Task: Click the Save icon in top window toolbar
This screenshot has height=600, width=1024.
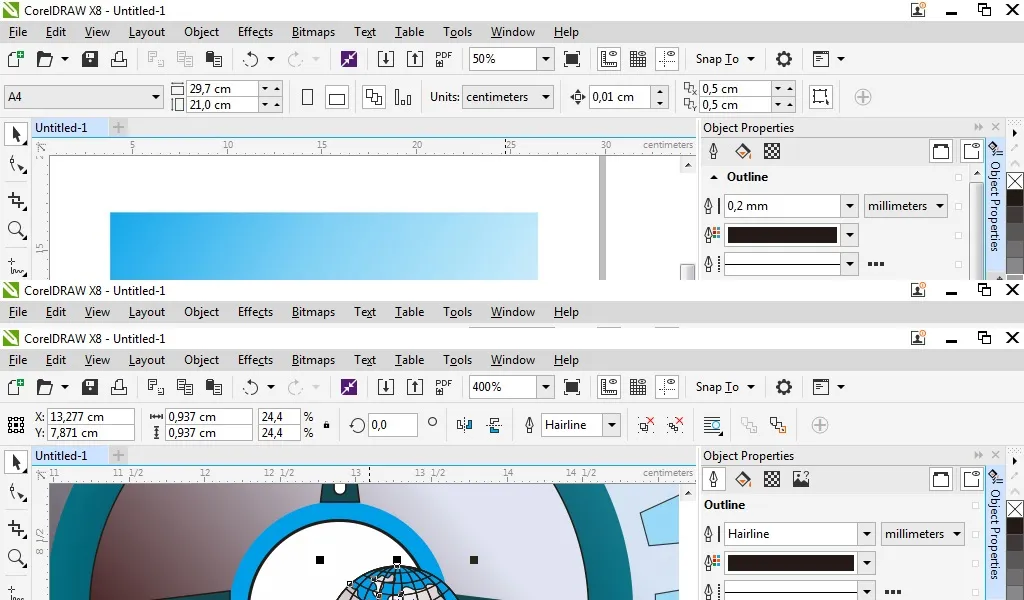Action: 89,59
